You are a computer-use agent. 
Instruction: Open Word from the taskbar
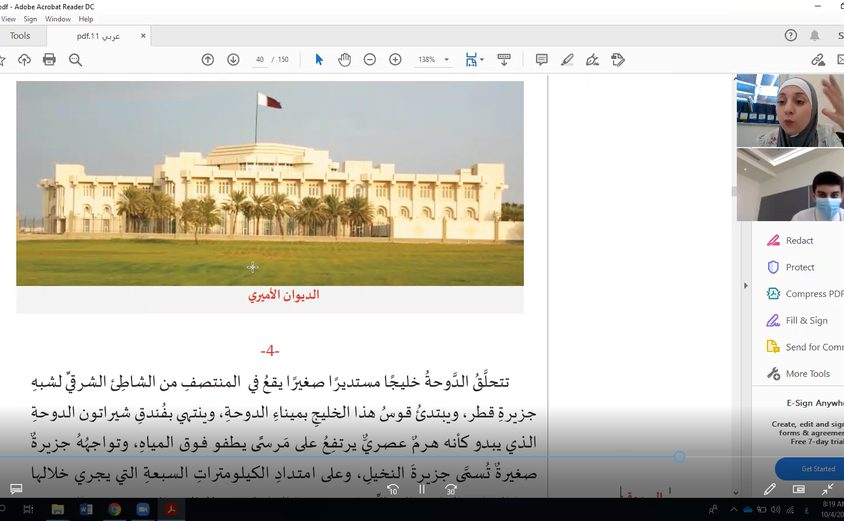point(86,509)
